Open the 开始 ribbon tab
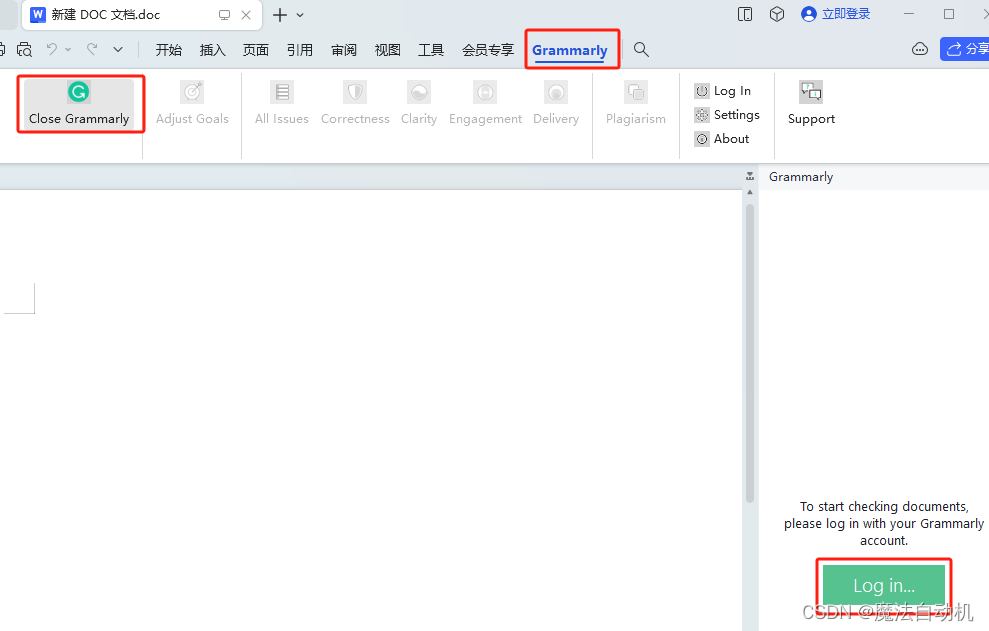Image resolution: width=989 pixels, height=631 pixels. tap(169, 50)
